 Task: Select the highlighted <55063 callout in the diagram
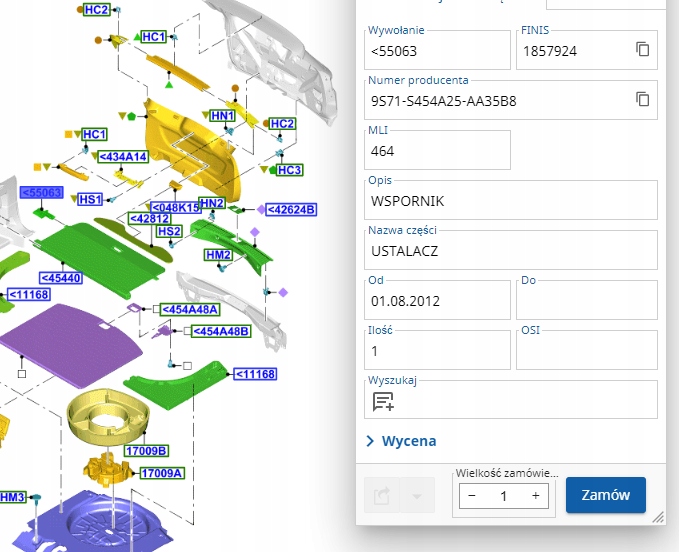[42, 192]
